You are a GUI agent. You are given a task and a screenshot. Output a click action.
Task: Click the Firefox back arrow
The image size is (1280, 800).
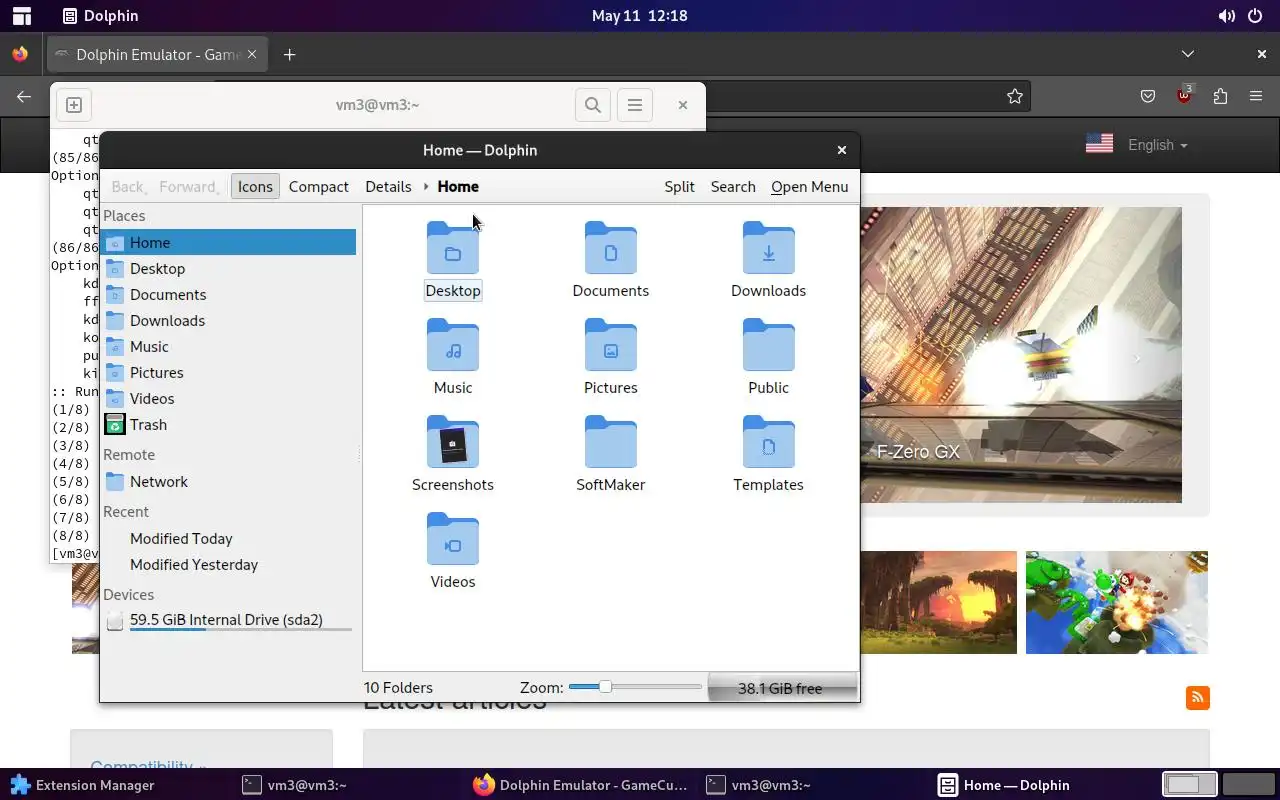pos(24,96)
